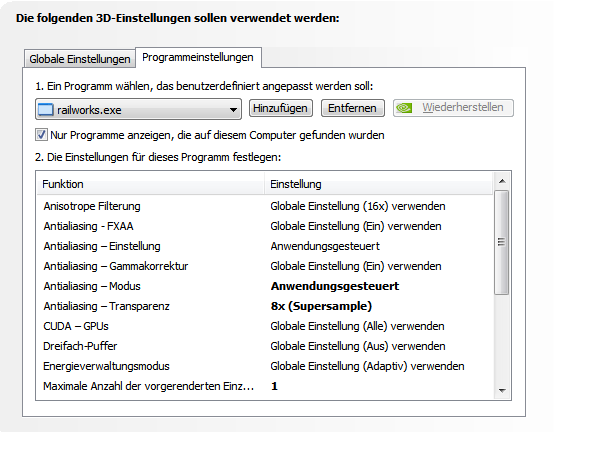Switch to Globale Einstellungen tab
Viewport: 600px width, 450px height.
click(80, 59)
